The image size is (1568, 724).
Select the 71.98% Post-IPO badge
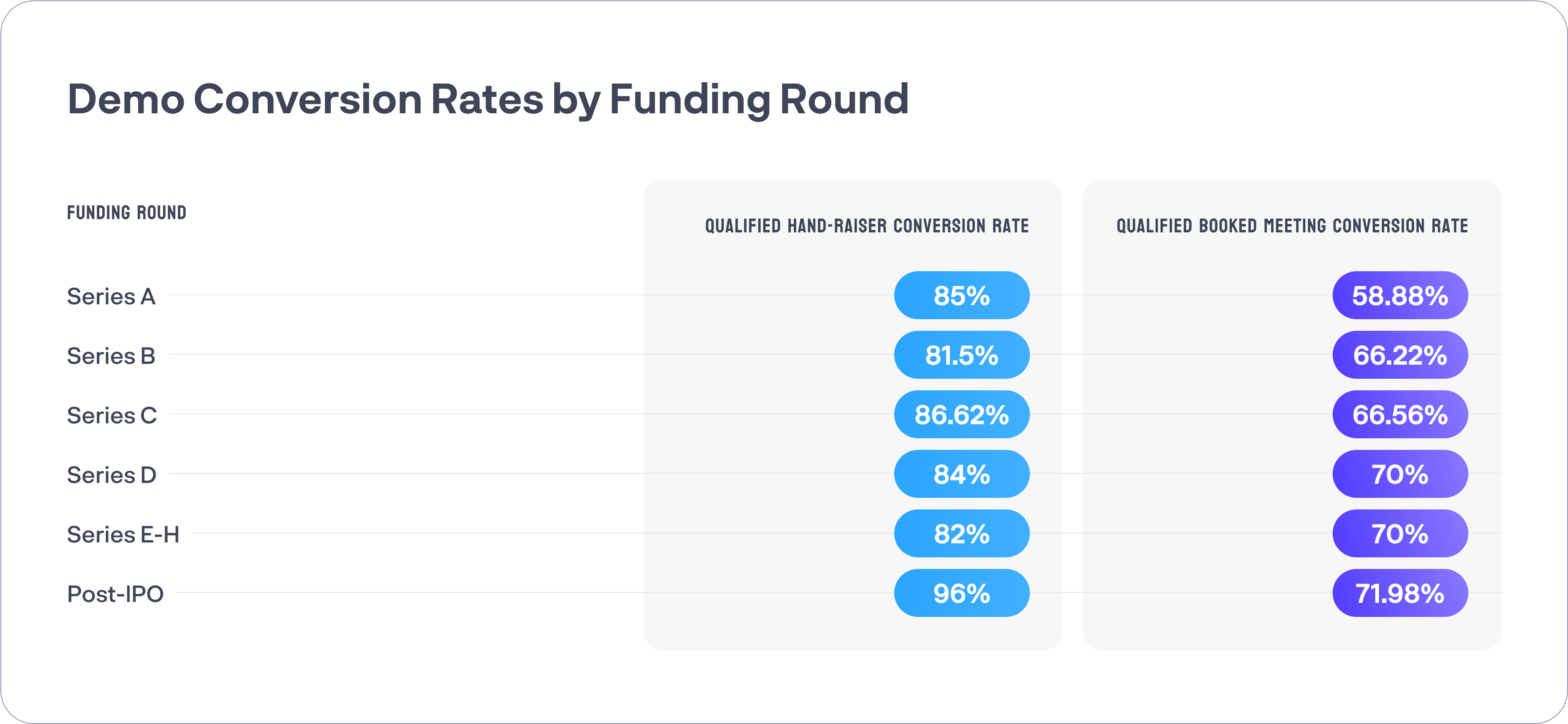click(x=1400, y=593)
